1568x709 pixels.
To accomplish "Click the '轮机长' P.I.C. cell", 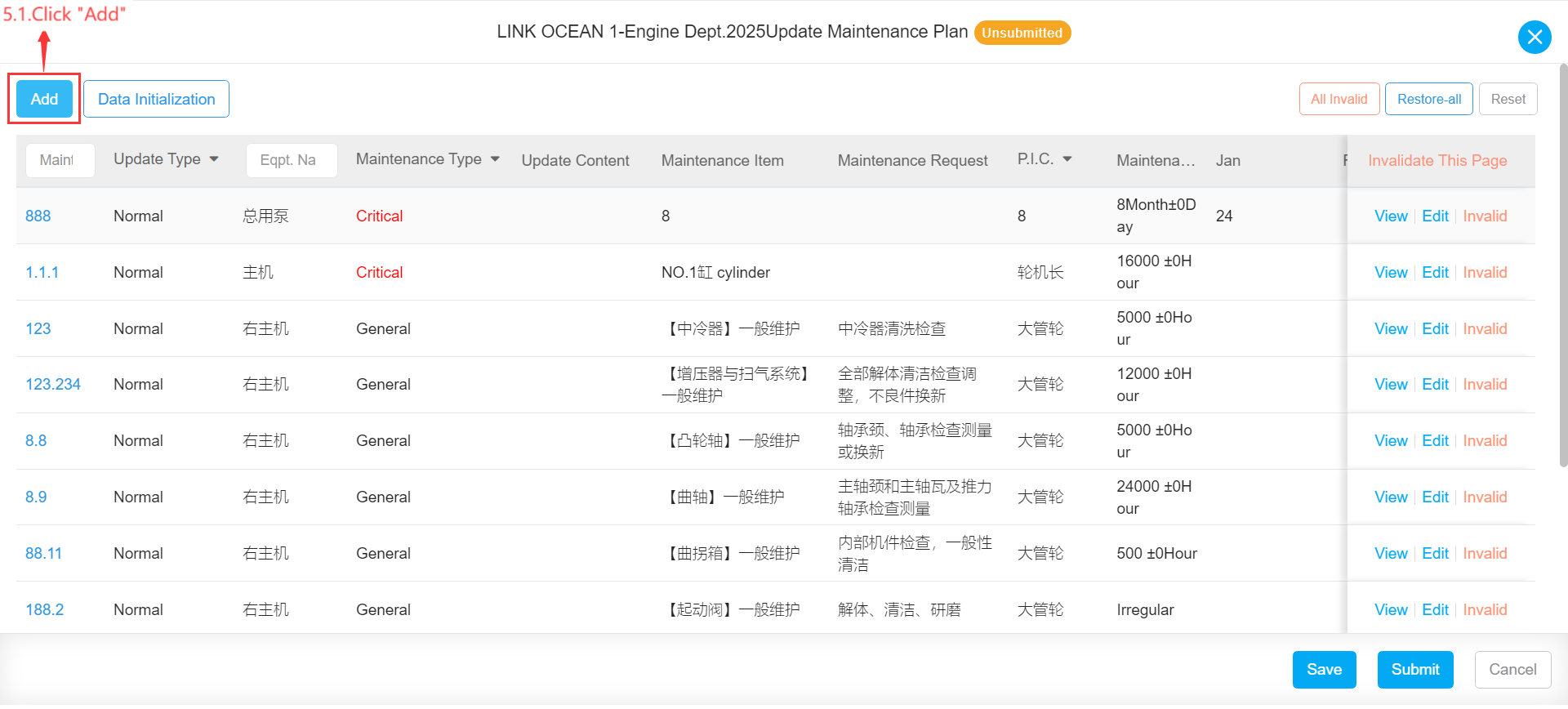I will pyautogui.click(x=1040, y=273).
